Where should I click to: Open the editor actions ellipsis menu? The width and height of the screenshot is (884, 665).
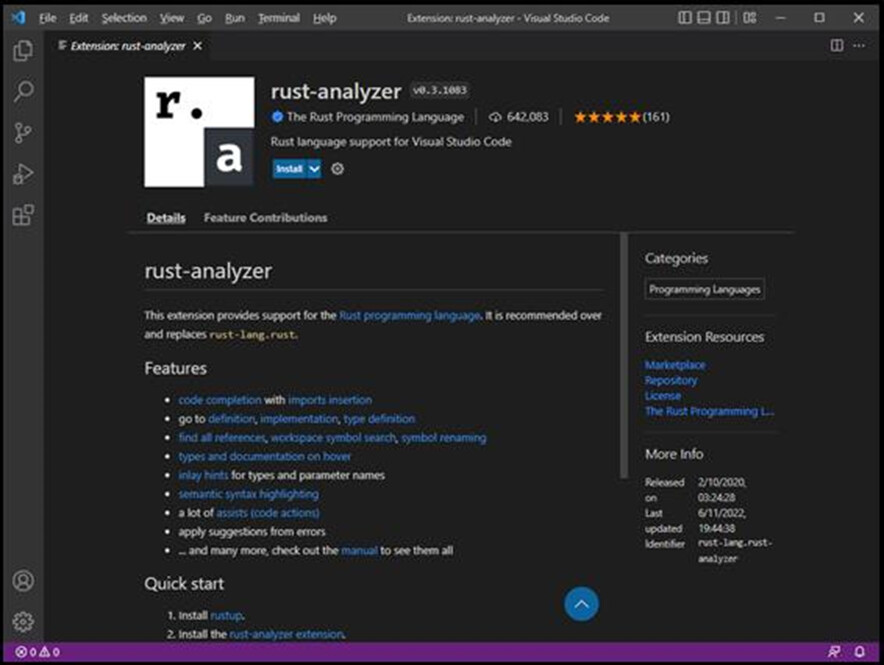[x=859, y=45]
